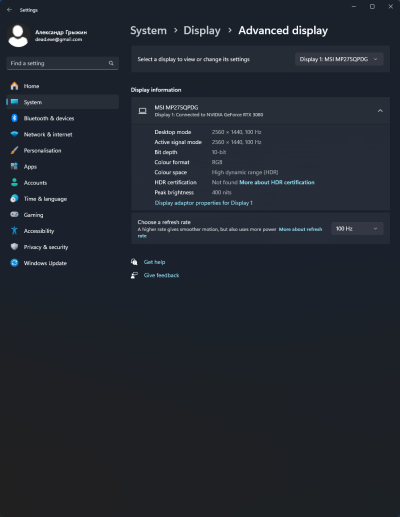The height and width of the screenshot is (517, 400).
Task: Click the High dynamic range (HDR) value
Action: (x=245, y=172)
